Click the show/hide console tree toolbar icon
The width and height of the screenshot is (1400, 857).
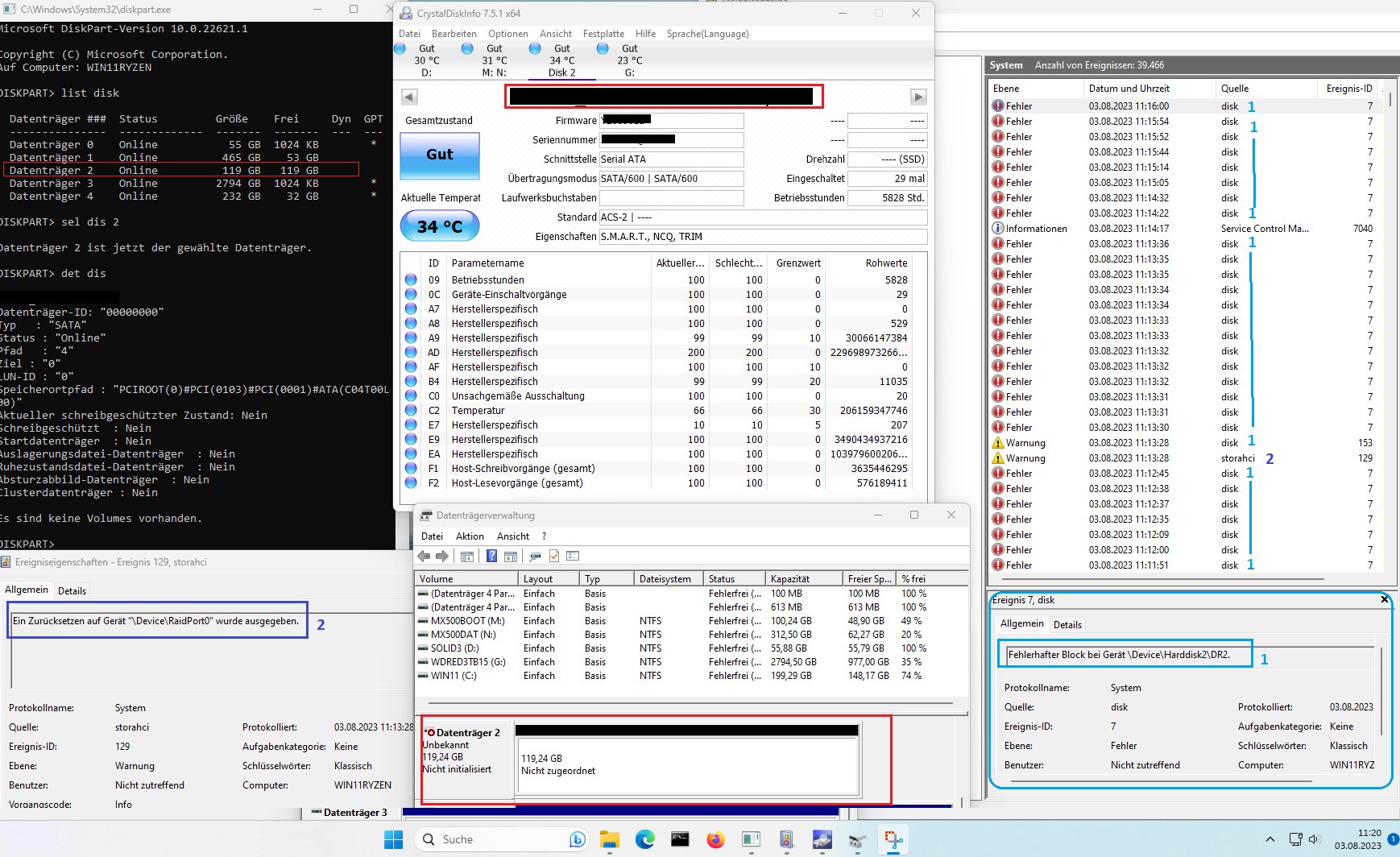466,557
